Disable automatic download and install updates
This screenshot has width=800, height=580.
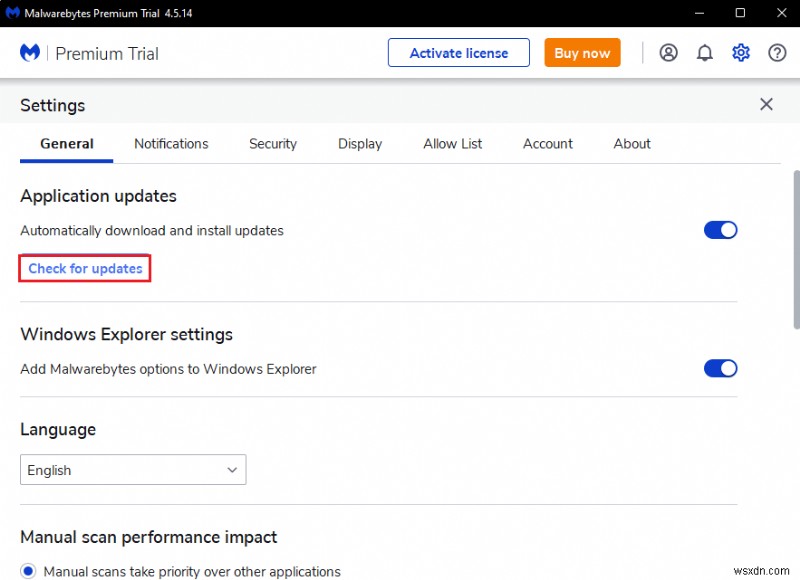pyautogui.click(x=720, y=229)
